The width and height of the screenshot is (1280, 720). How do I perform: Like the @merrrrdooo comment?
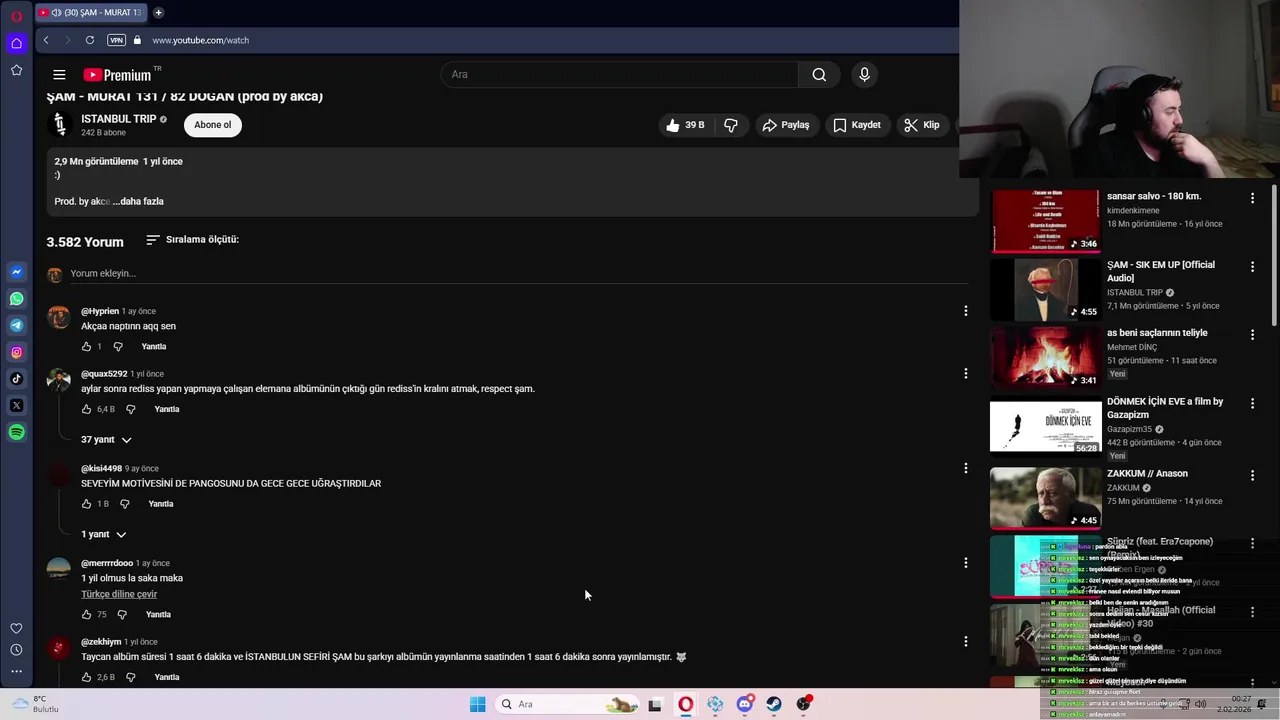(x=86, y=614)
